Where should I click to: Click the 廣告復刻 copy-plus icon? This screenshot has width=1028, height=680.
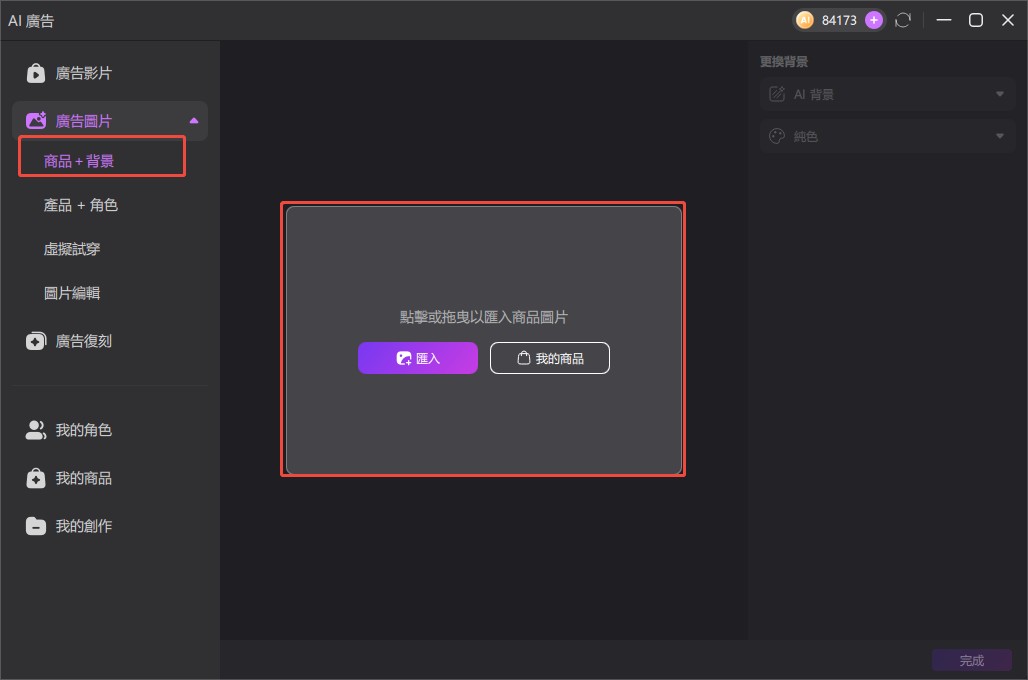(x=35, y=341)
